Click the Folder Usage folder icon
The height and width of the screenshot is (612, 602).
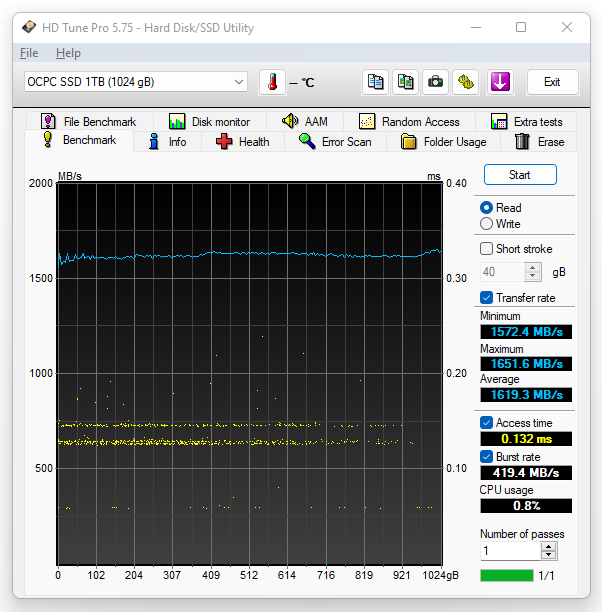(x=408, y=141)
